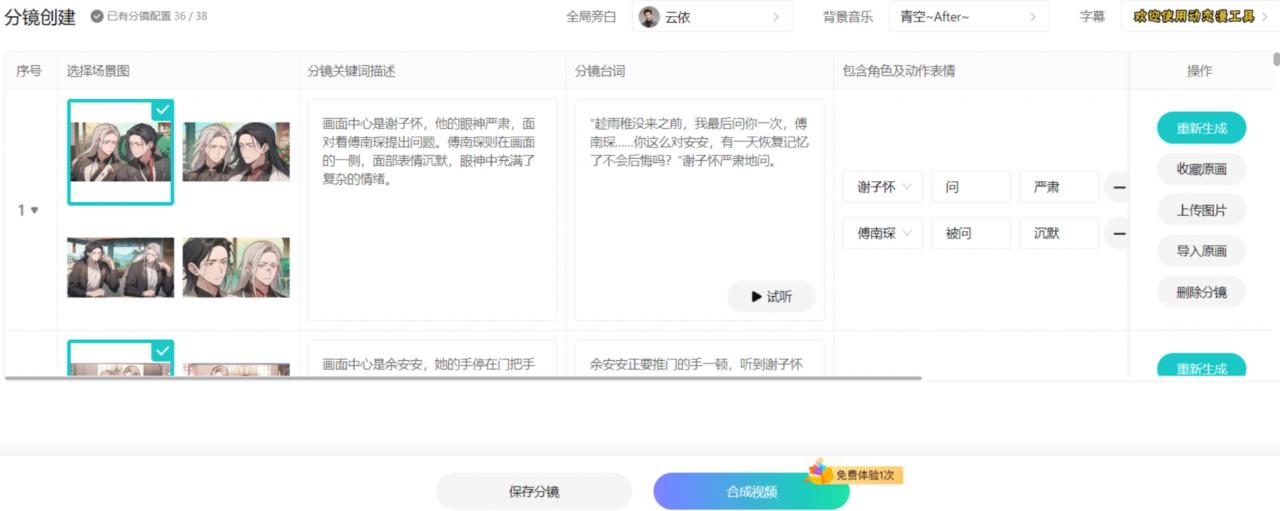Click the horizontal scrollbar under the table
This screenshot has width=1280, height=511.
pyautogui.click(x=463, y=378)
